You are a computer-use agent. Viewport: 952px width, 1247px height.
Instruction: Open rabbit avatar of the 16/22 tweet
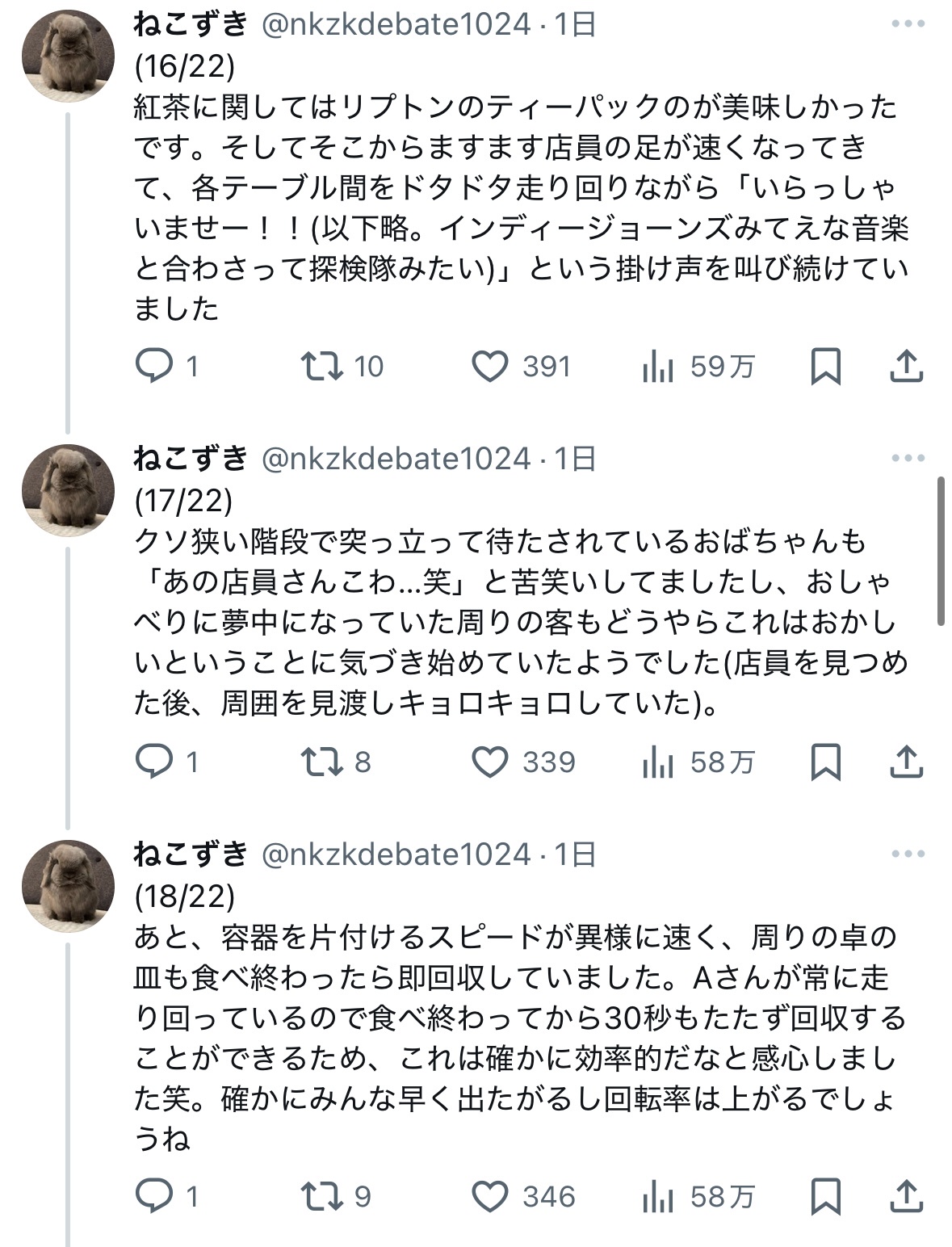coord(68,56)
